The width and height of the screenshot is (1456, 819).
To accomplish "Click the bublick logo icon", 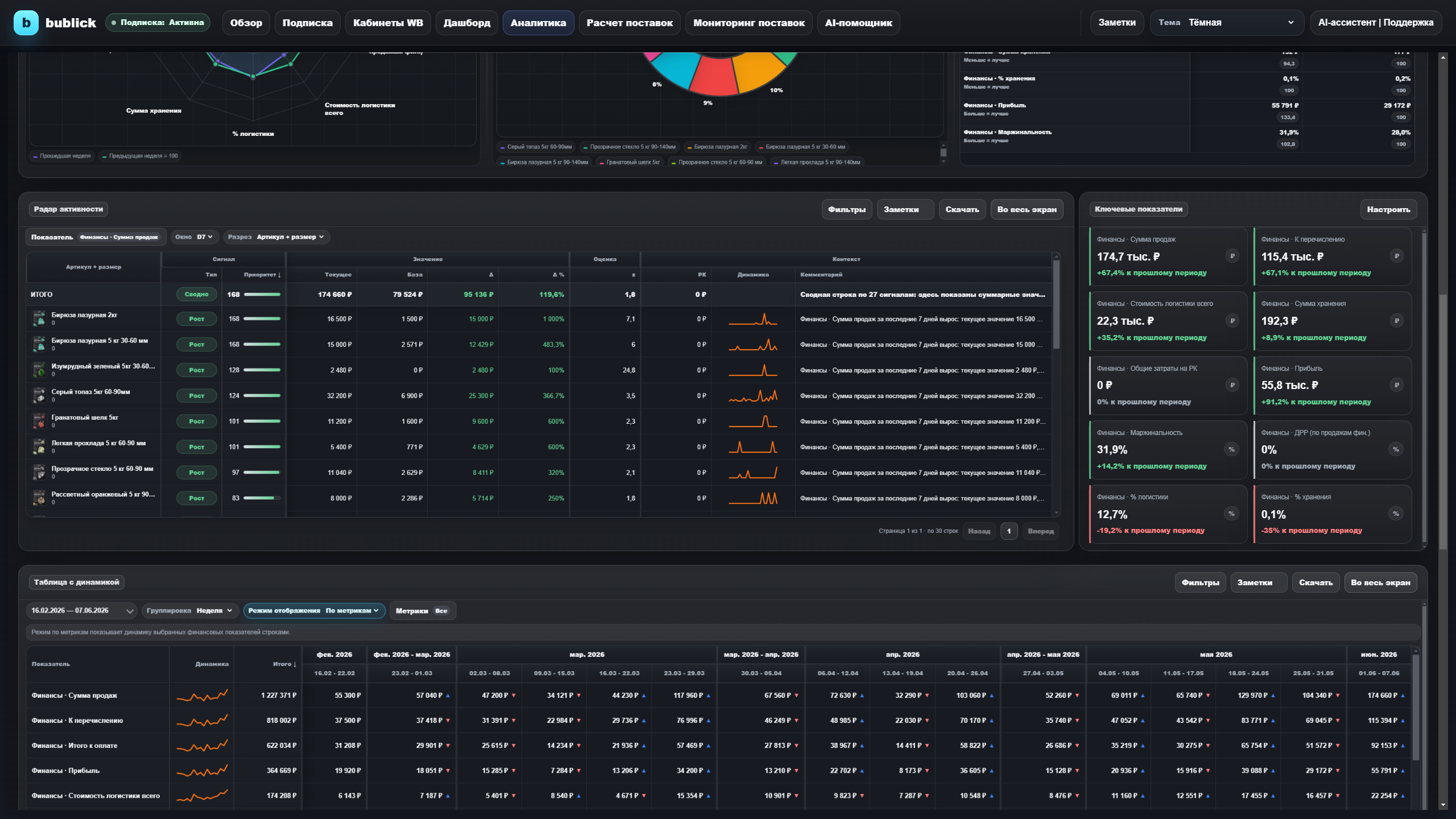I will (26, 23).
